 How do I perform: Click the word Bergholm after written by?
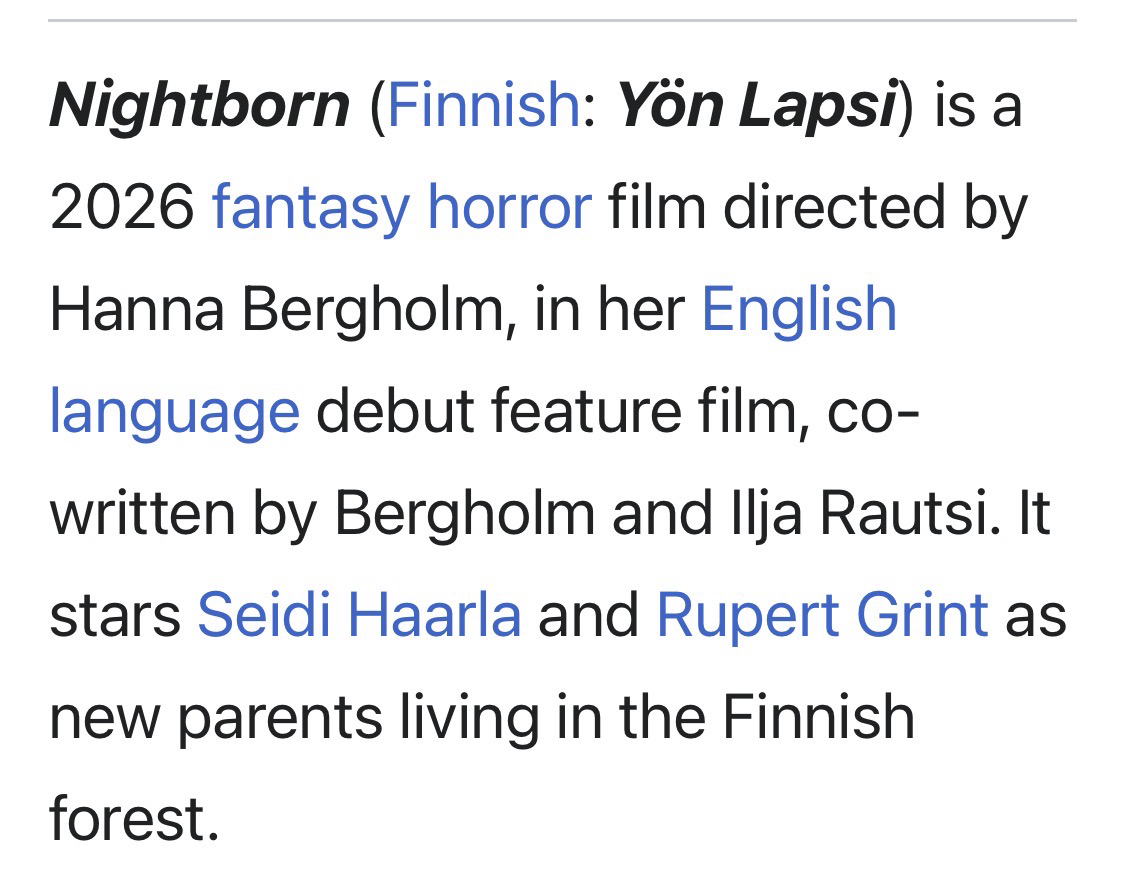pyautogui.click(x=463, y=513)
